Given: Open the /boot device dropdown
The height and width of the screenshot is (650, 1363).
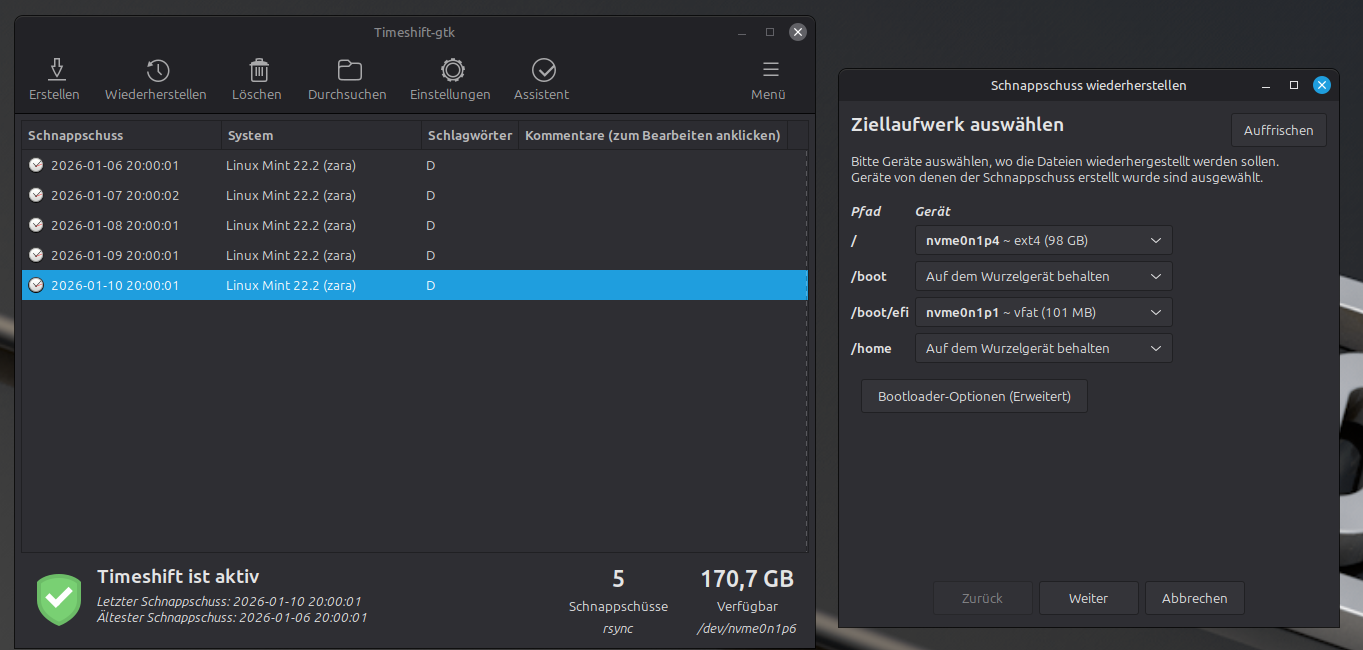Looking at the screenshot, I should tap(1043, 276).
